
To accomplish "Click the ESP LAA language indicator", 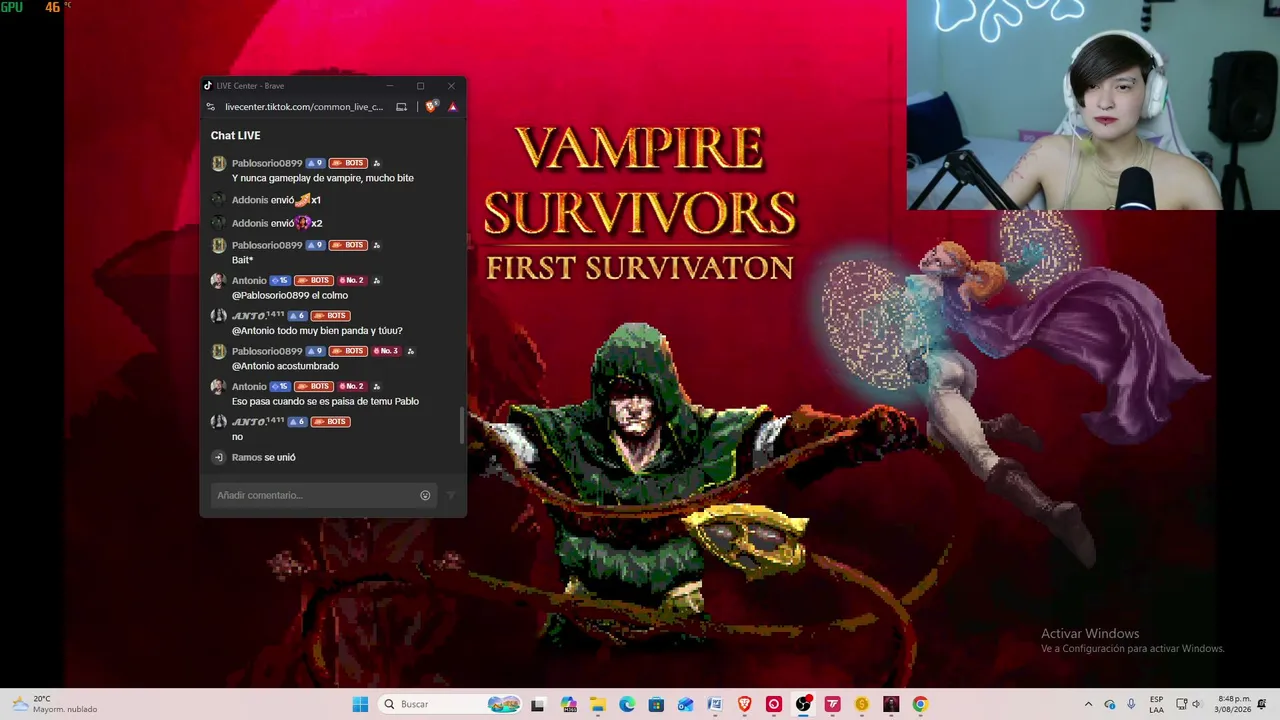I will (1156, 704).
